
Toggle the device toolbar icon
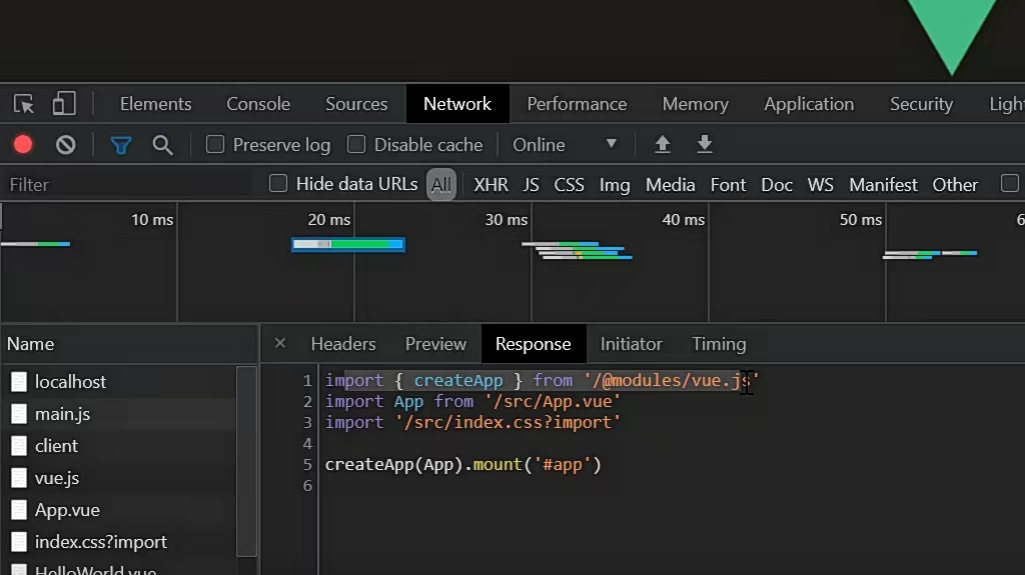click(x=64, y=104)
